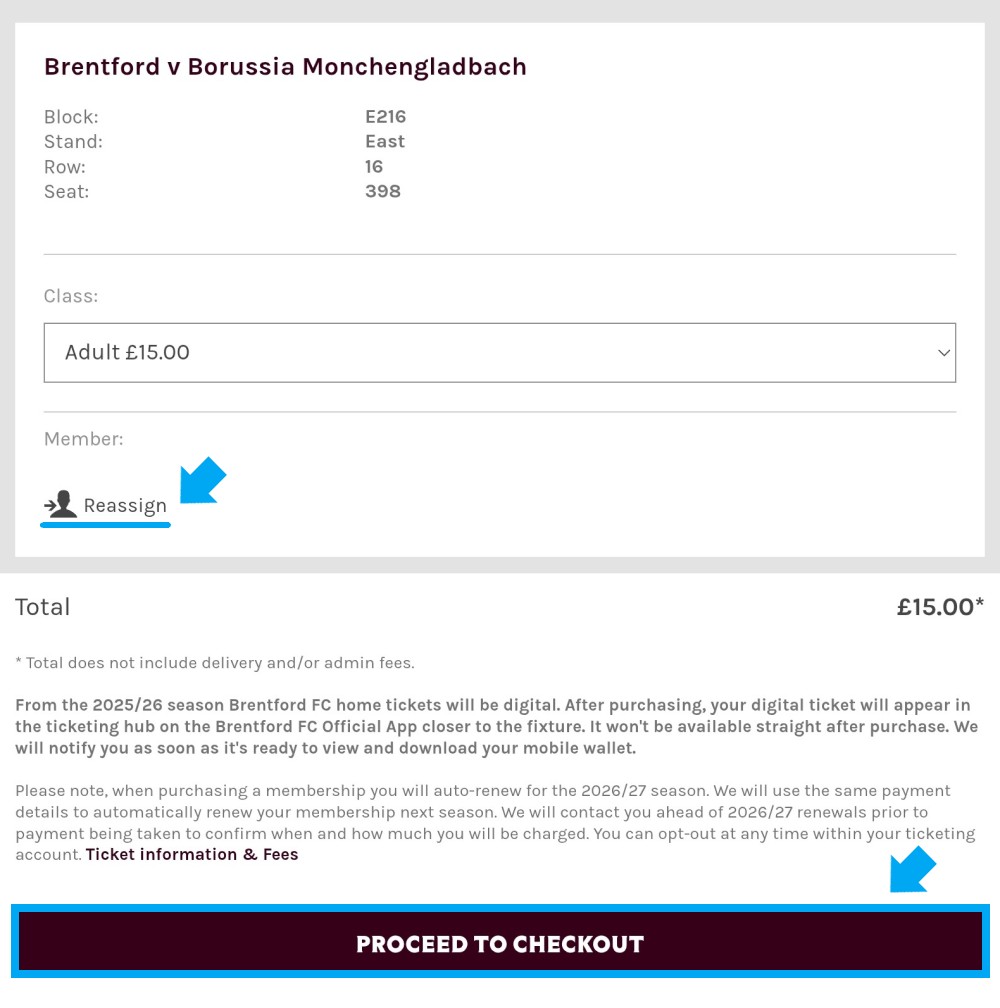Click the blue arrow pointing at Reassign
This screenshot has height=1008, width=1000.
pos(202,480)
